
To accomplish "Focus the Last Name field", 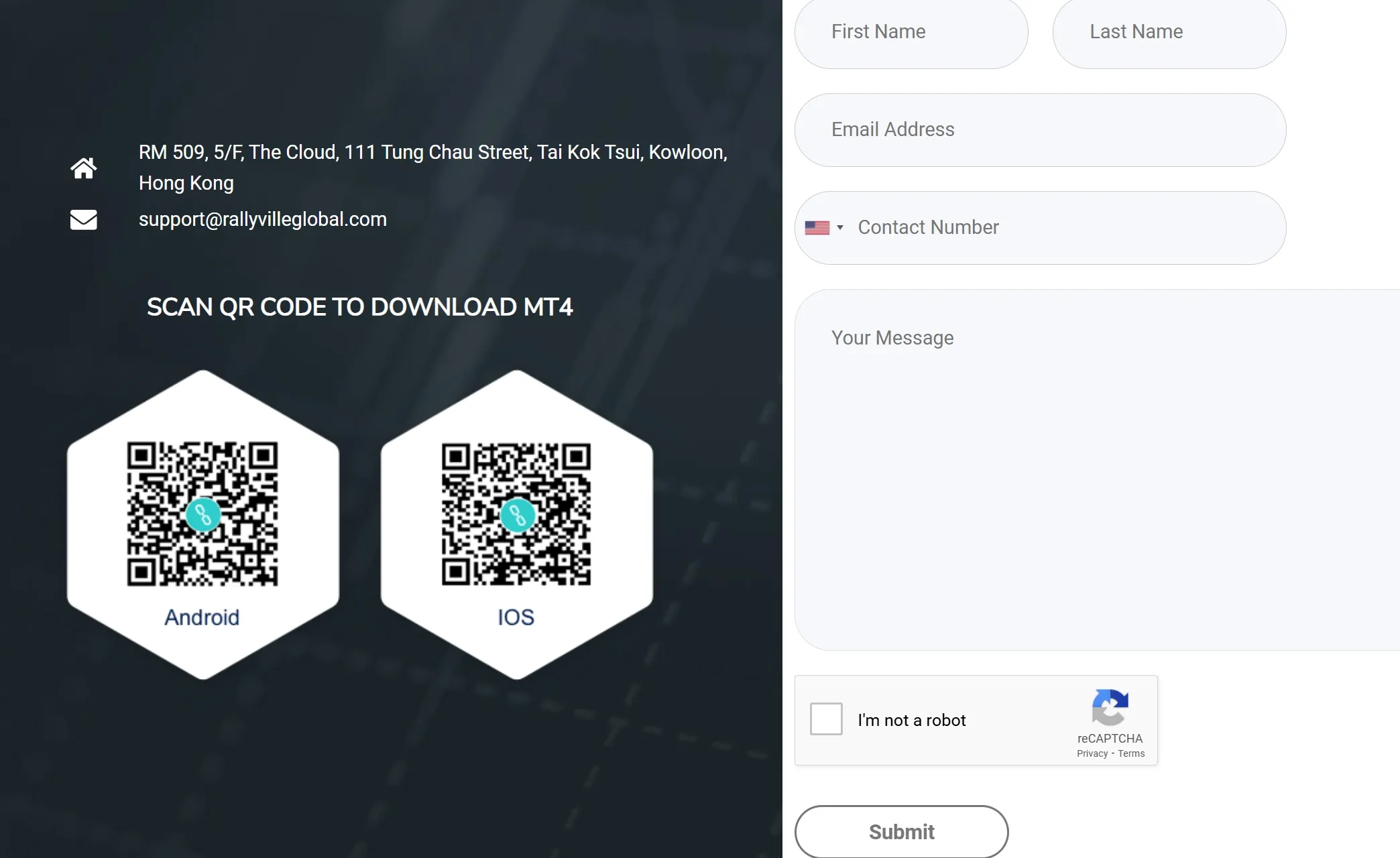I will click(x=1169, y=32).
